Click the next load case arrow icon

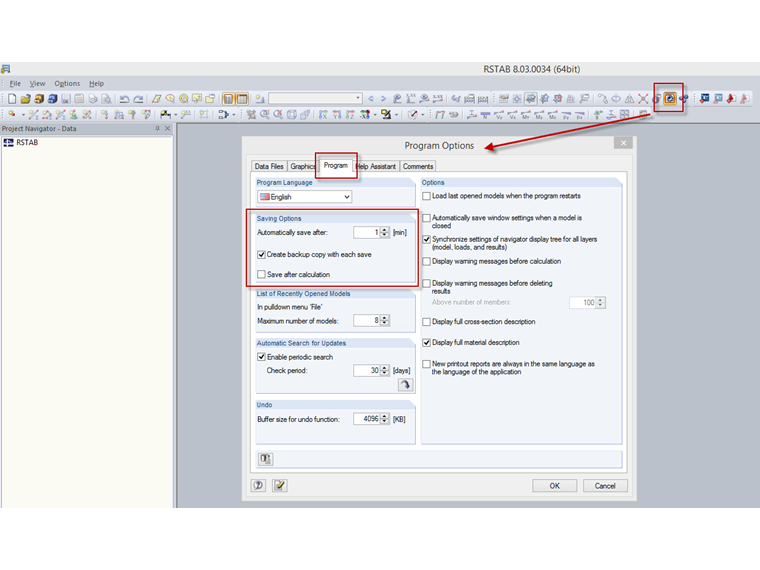click(383, 99)
